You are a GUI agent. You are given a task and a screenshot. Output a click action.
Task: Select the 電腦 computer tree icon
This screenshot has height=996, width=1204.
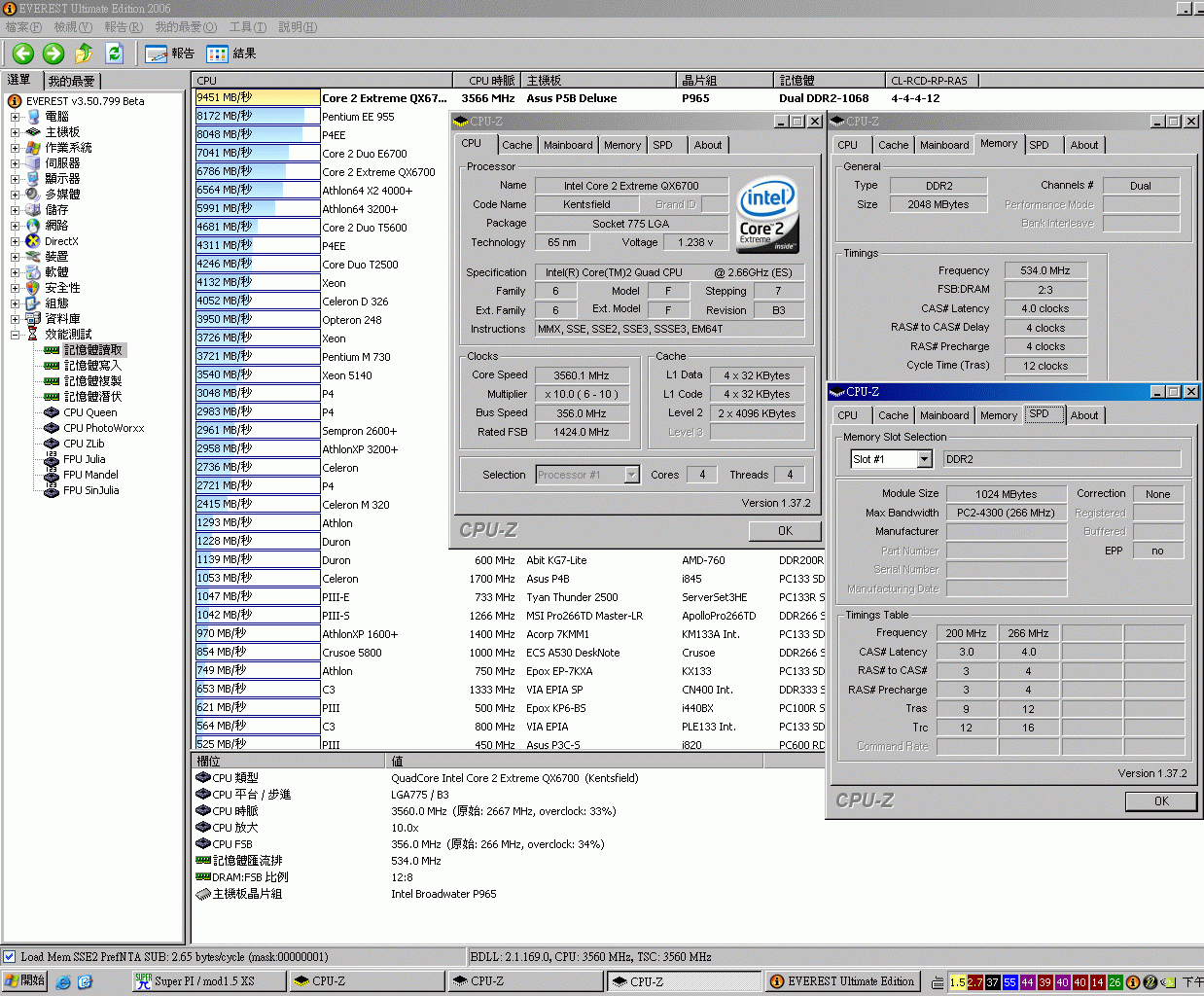tap(33, 117)
